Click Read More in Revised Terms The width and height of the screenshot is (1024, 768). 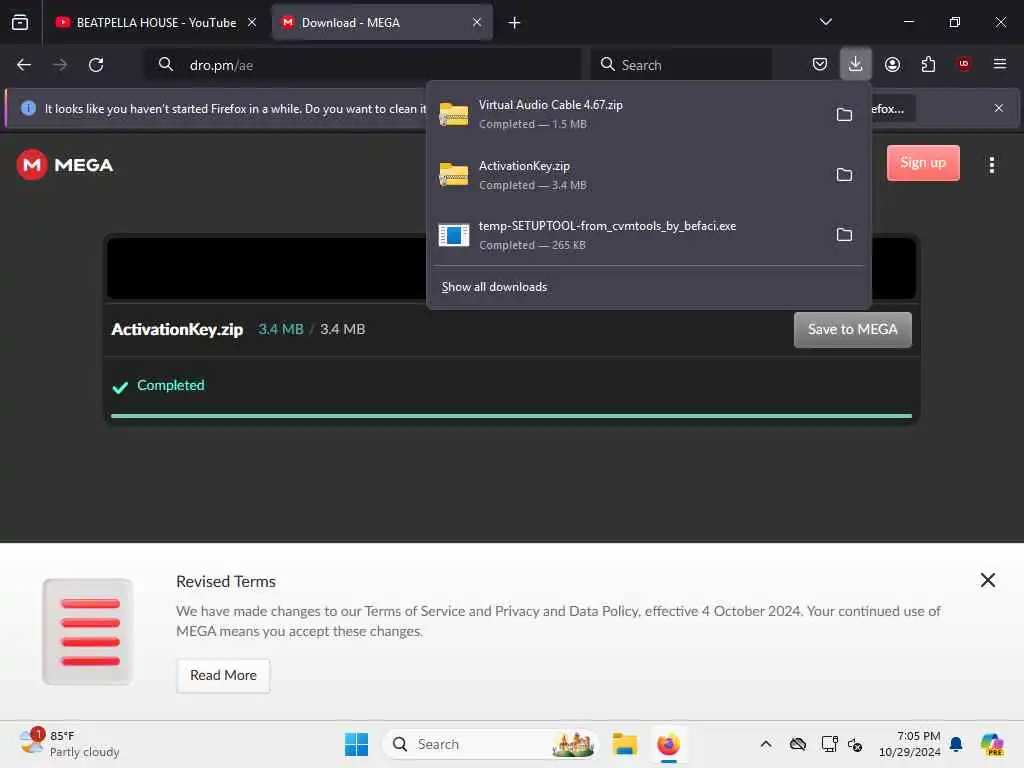(x=223, y=675)
